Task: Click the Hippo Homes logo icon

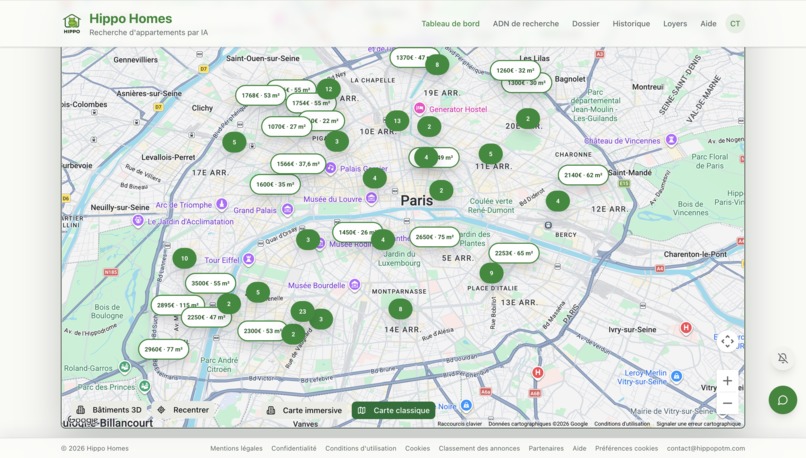Action: [x=72, y=24]
